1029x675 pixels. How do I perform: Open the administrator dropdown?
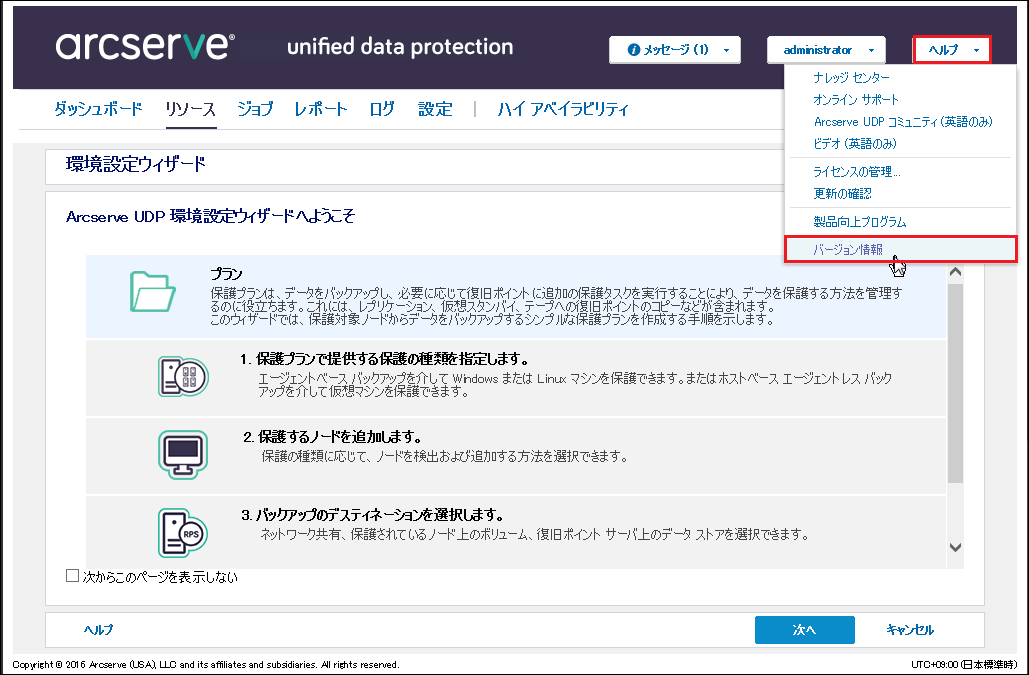pyautogui.click(x=826, y=50)
